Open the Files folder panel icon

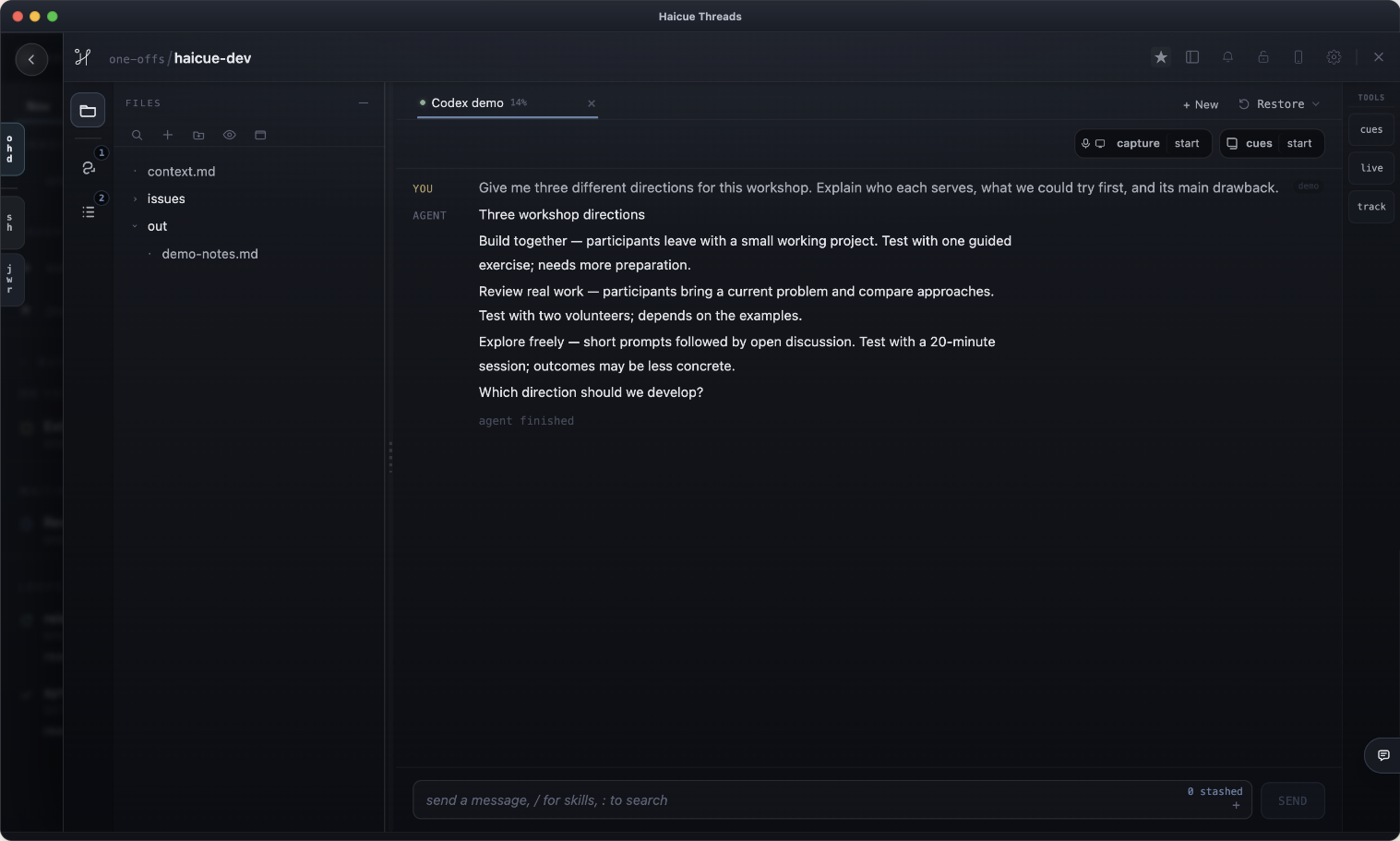(x=88, y=111)
